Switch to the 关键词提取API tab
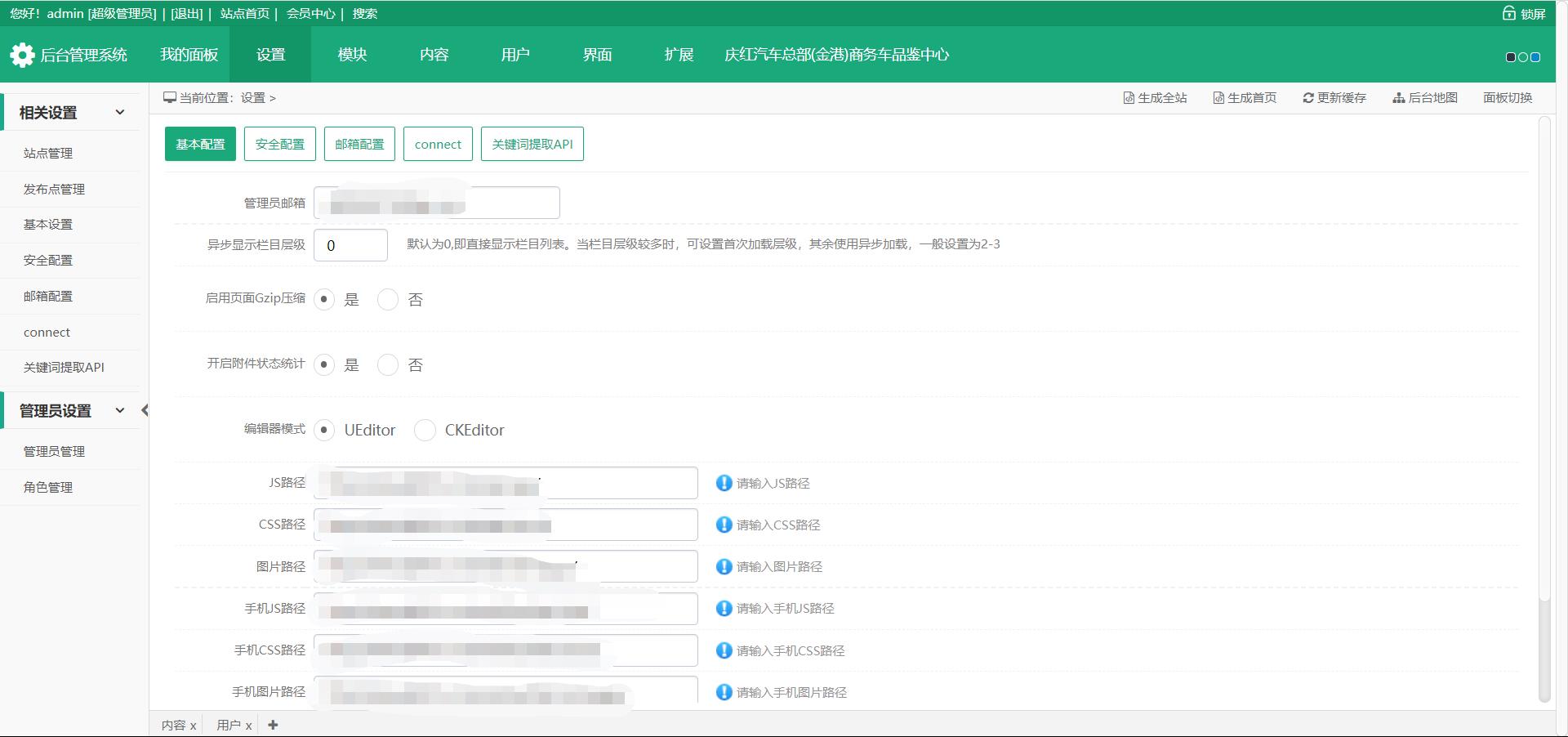The width and height of the screenshot is (1568, 737). [532, 144]
